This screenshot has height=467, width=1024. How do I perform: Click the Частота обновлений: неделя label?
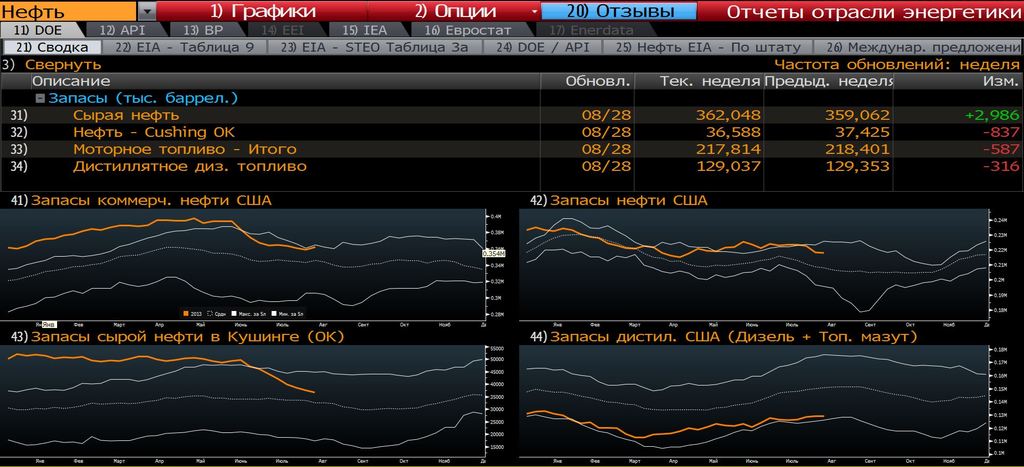point(897,64)
